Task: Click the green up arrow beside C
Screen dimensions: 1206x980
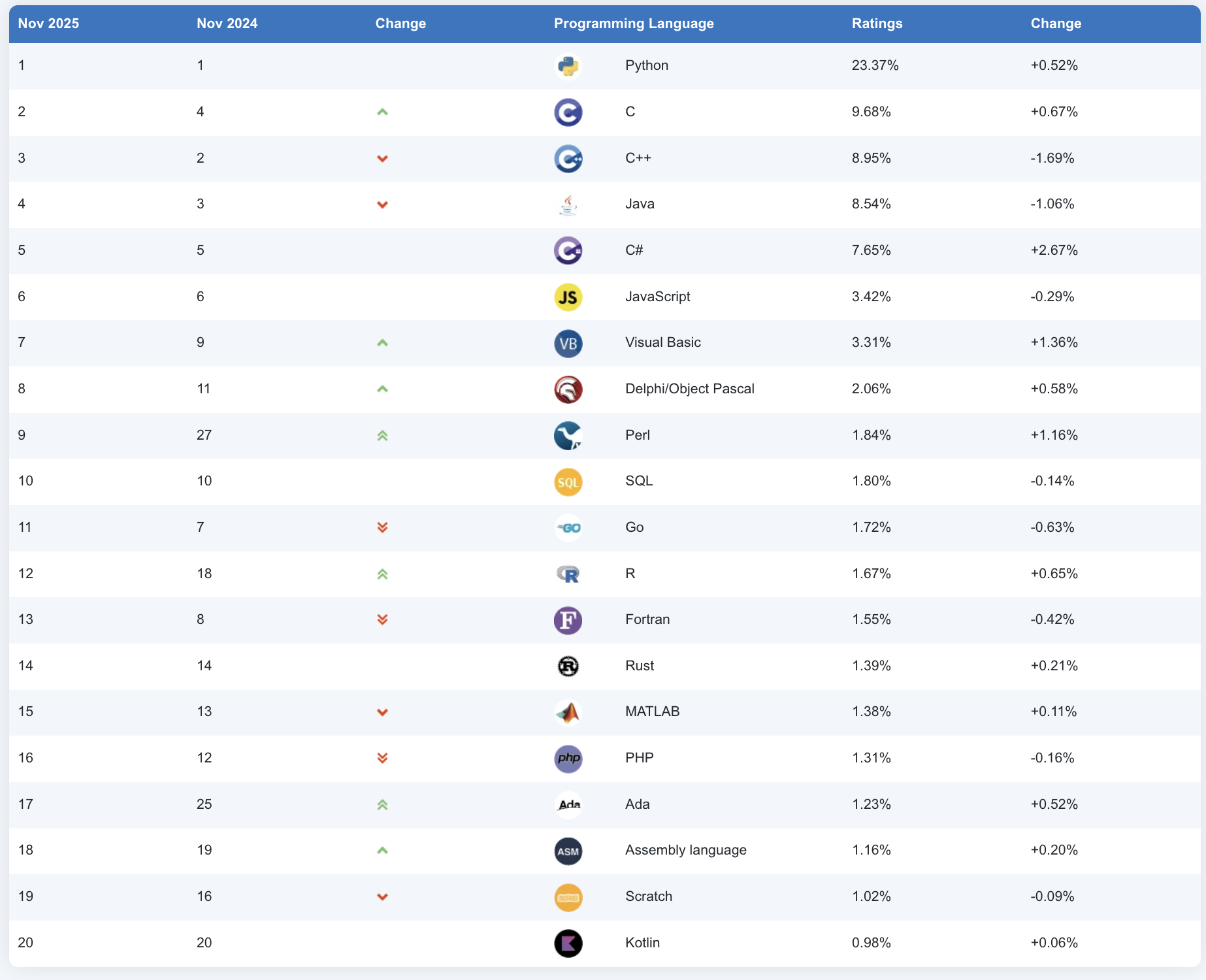Action: [x=382, y=112]
